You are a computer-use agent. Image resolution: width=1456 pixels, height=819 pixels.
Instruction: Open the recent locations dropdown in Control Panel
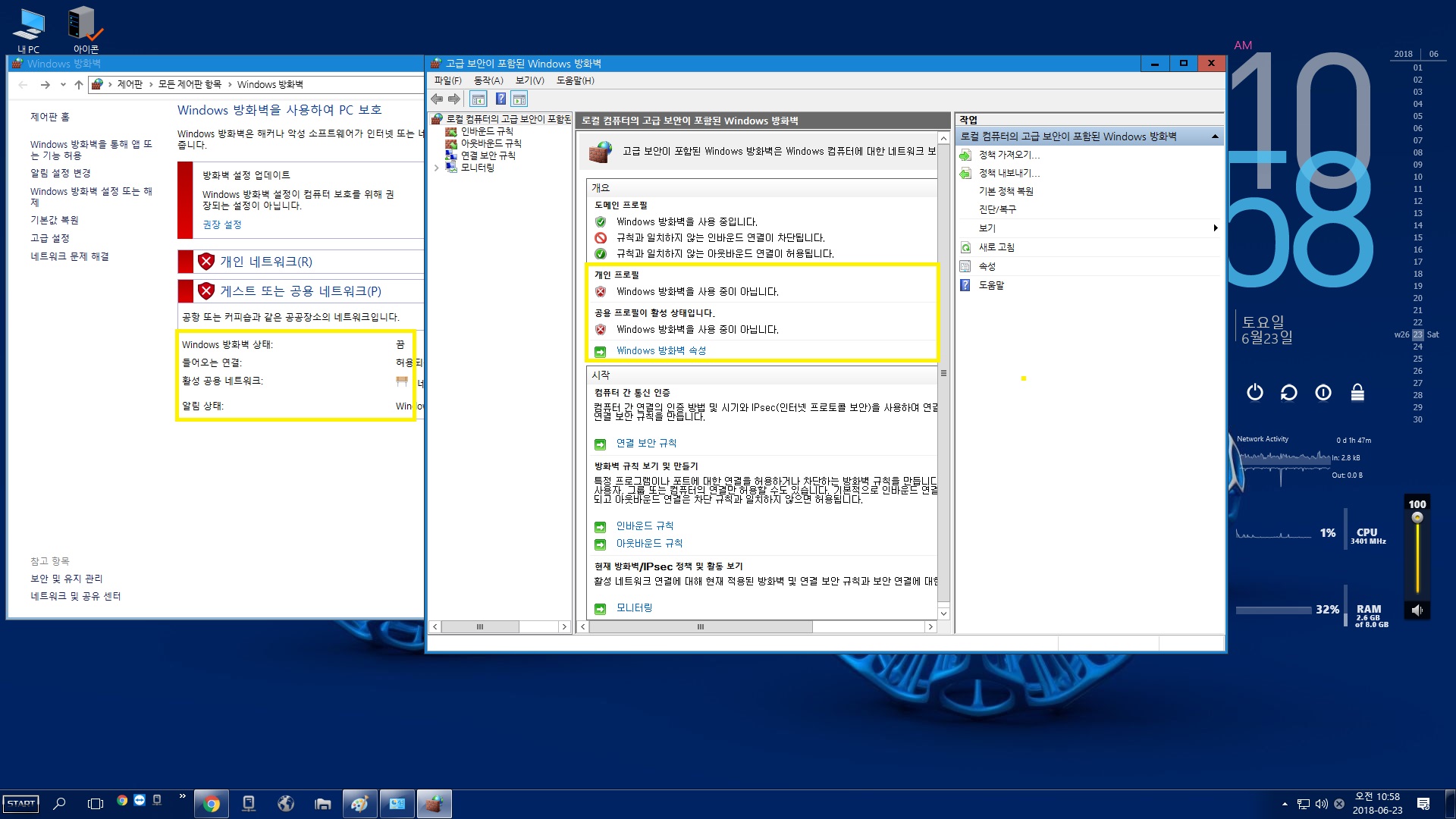point(63,84)
